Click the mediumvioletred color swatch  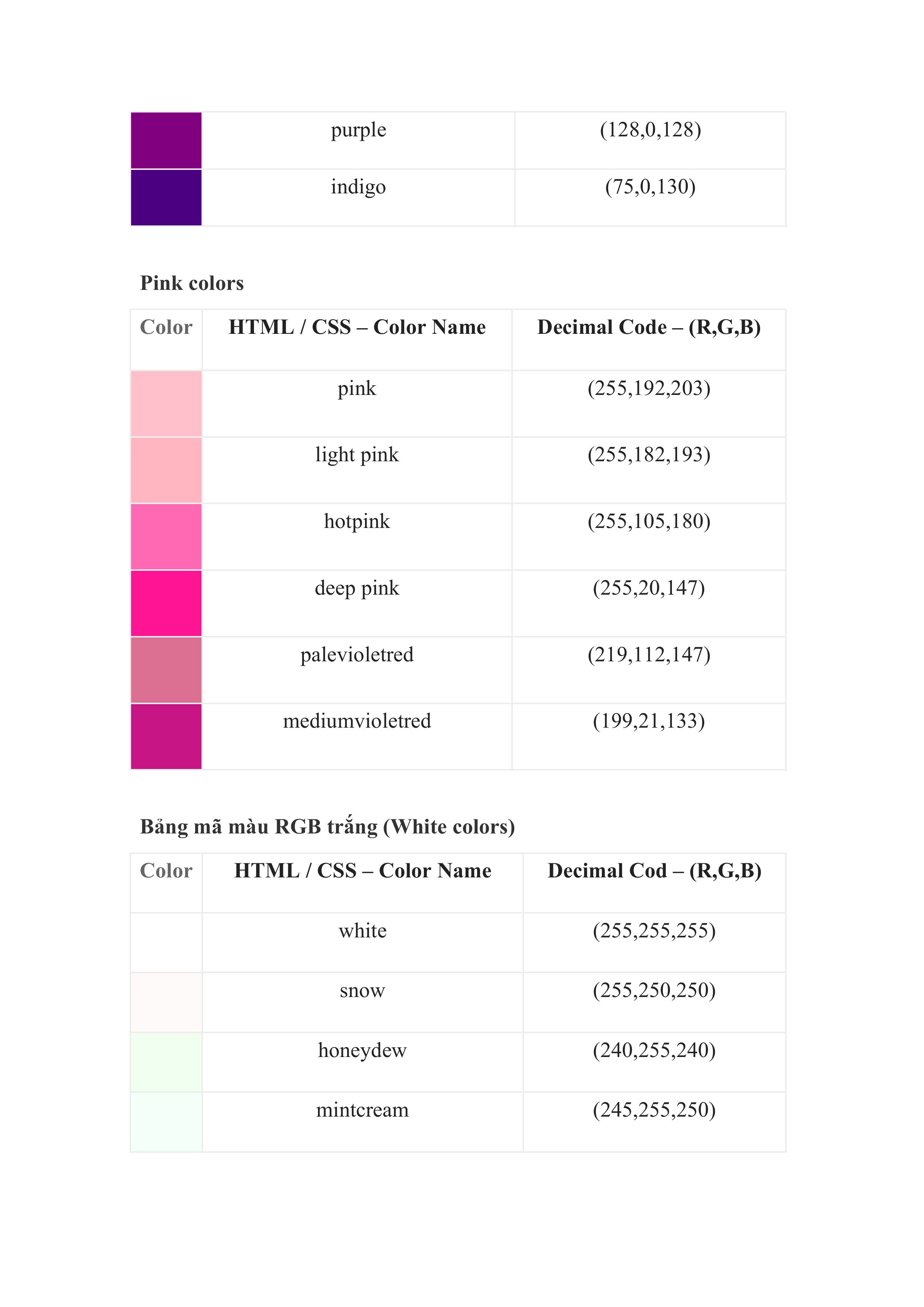click(x=166, y=737)
